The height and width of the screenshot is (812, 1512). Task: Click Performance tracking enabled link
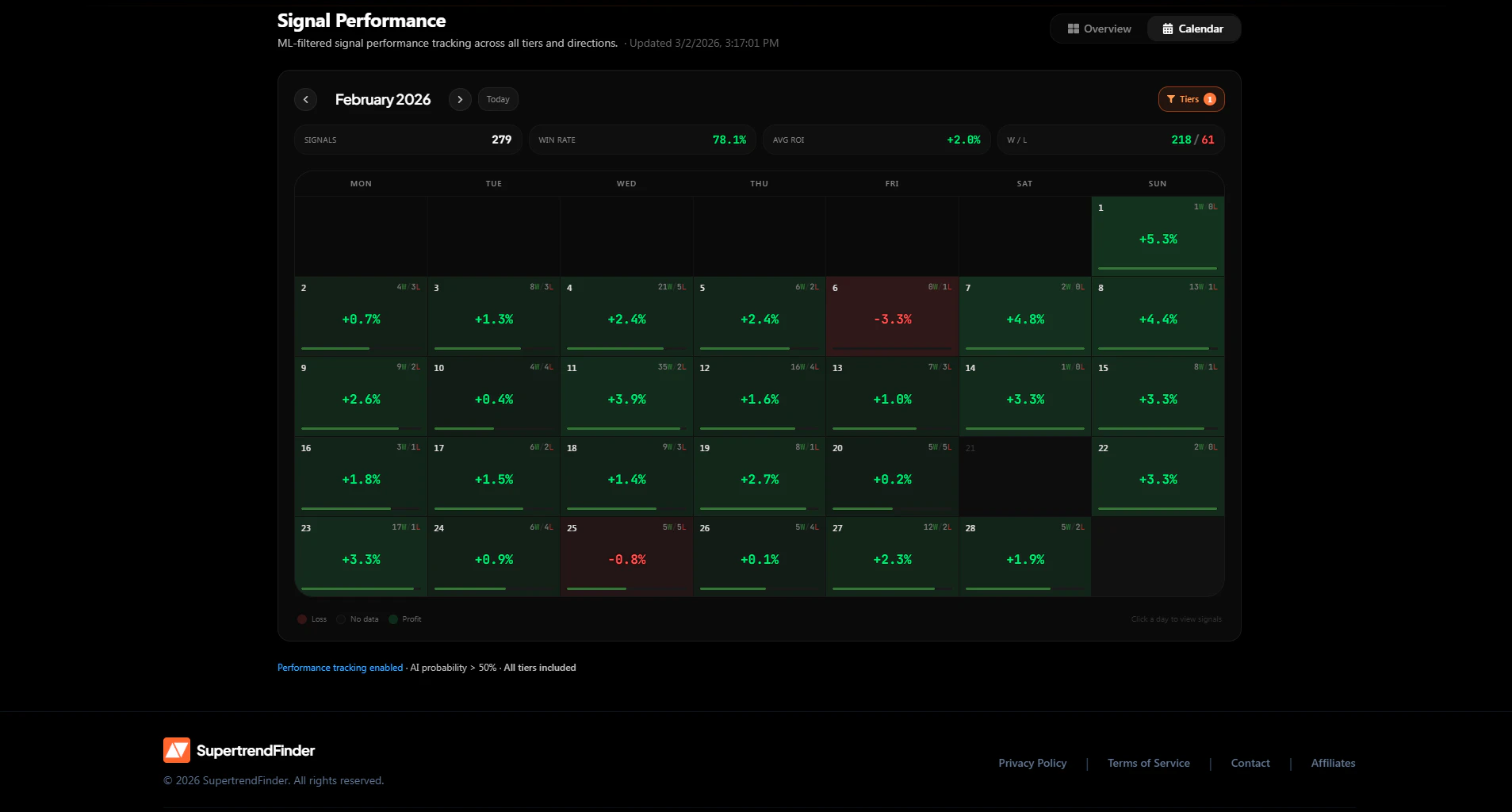(x=340, y=668)
